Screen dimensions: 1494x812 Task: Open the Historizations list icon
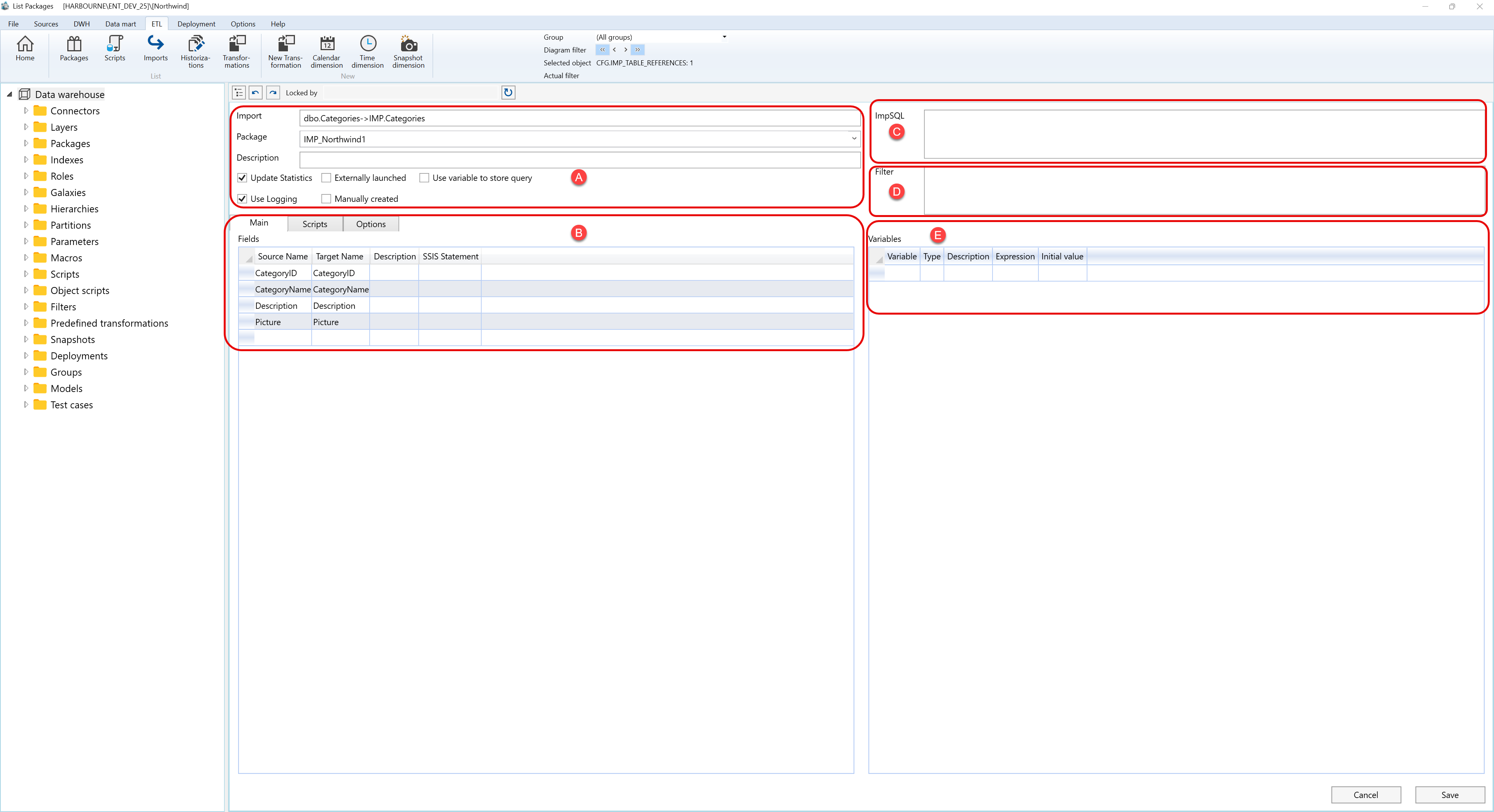[195, 52]
